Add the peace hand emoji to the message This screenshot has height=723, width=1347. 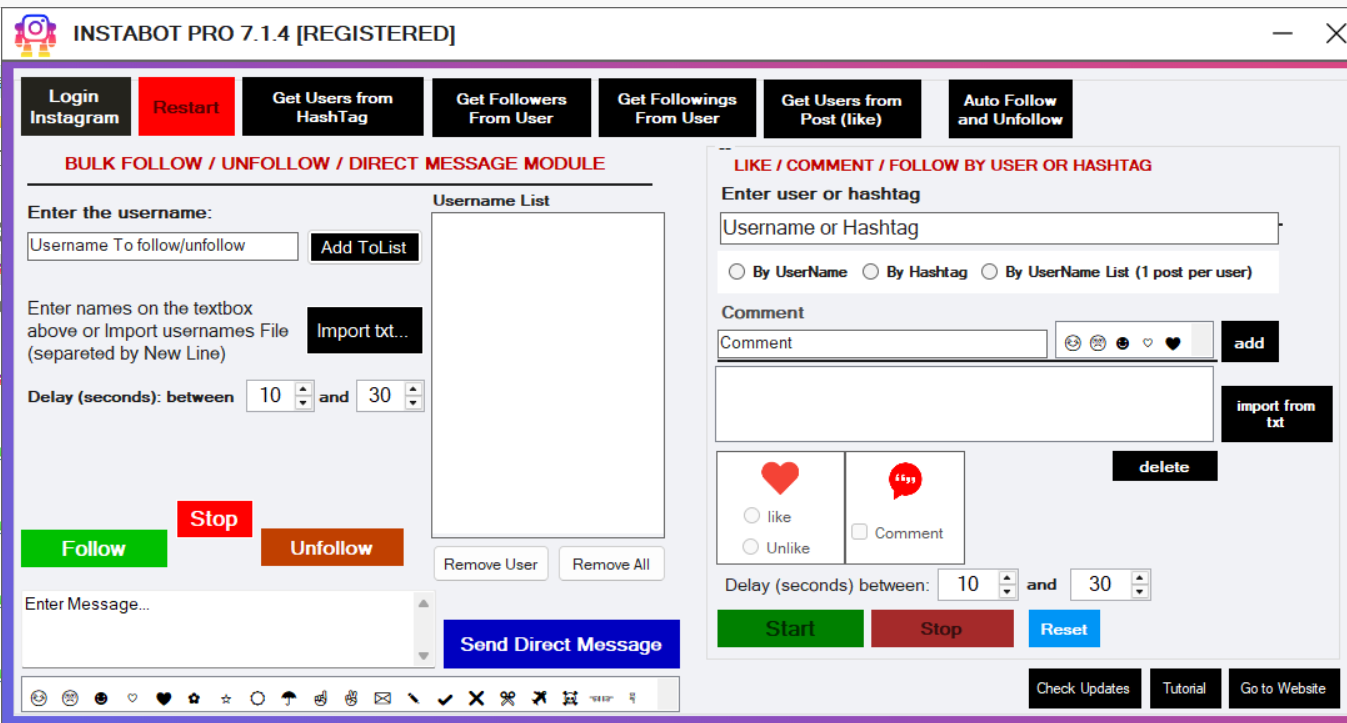point(351,699)
